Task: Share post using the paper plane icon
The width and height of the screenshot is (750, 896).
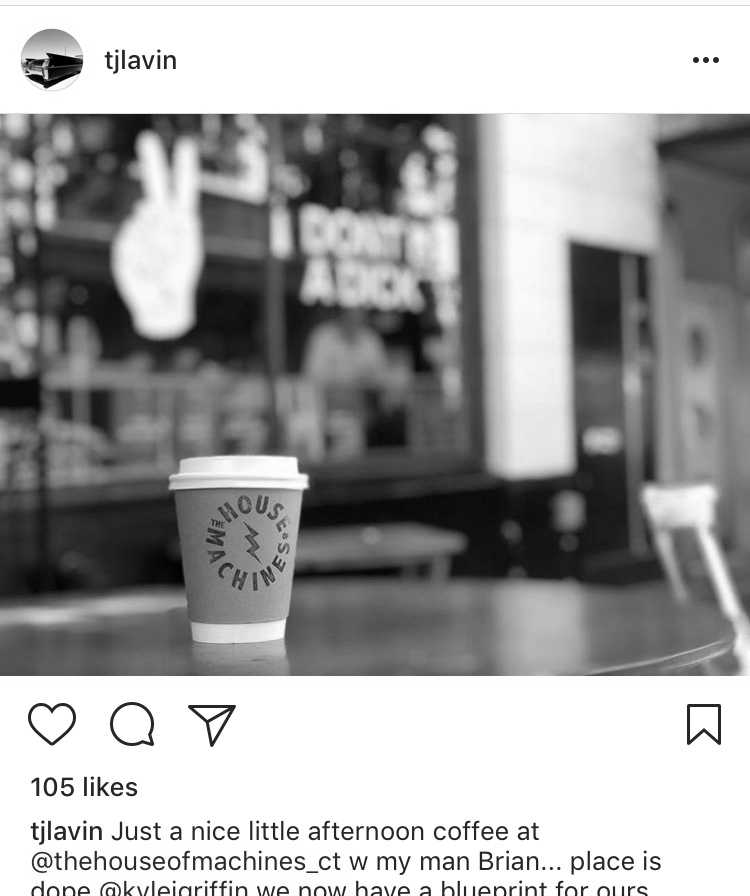Action: click(212, 724)
